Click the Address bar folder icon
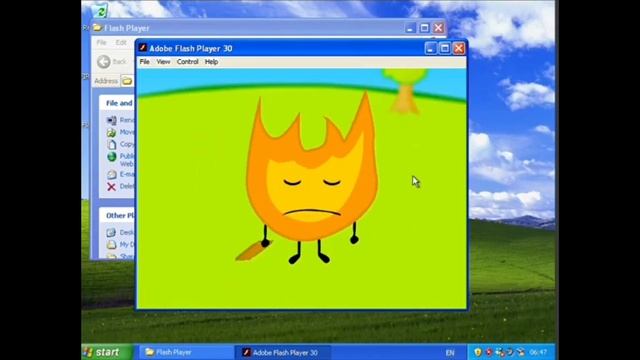This screenshot has height=360, width=640. (127, 81)
